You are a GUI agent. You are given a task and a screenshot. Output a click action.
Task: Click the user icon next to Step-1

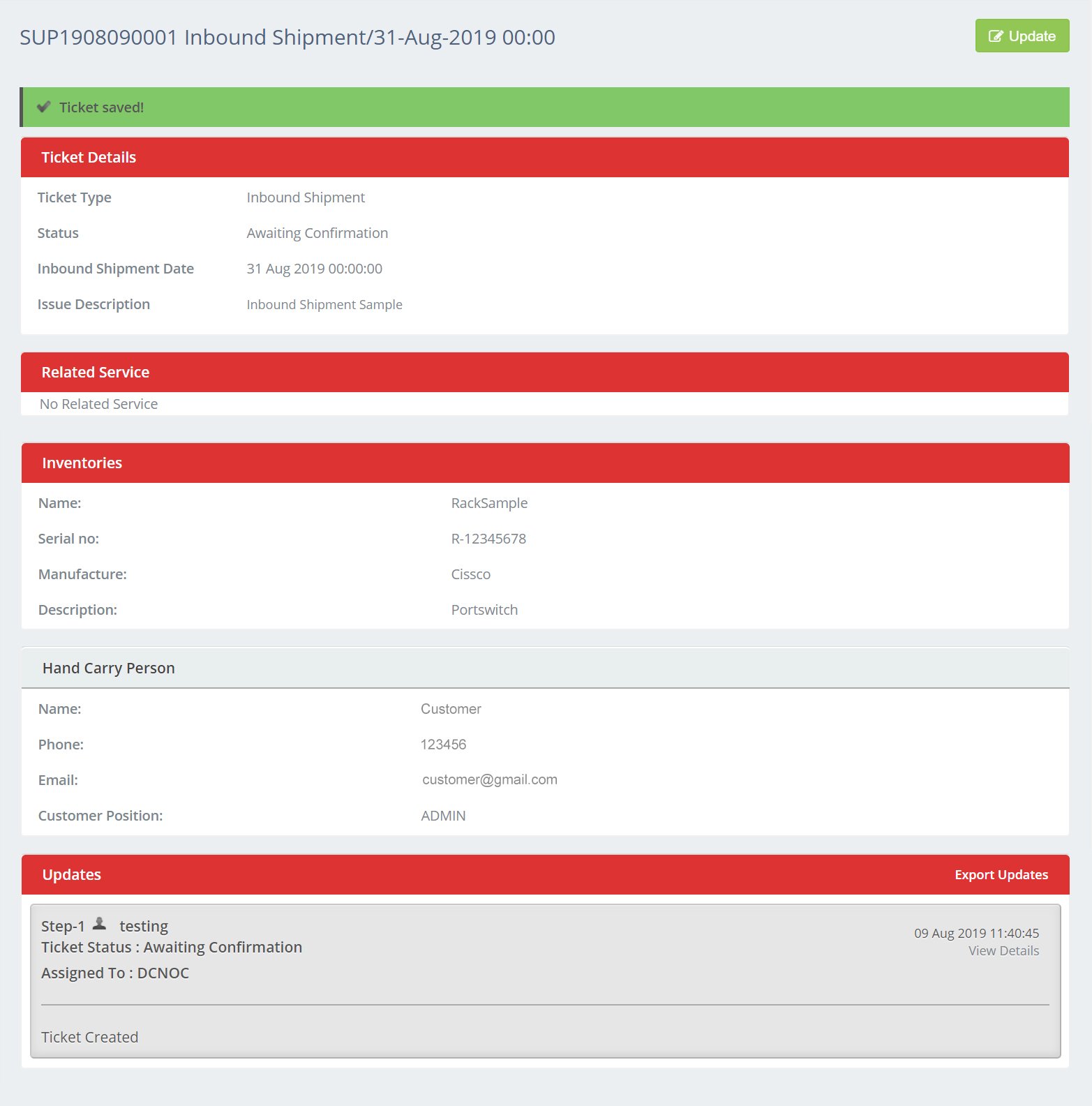click(100, 924)
